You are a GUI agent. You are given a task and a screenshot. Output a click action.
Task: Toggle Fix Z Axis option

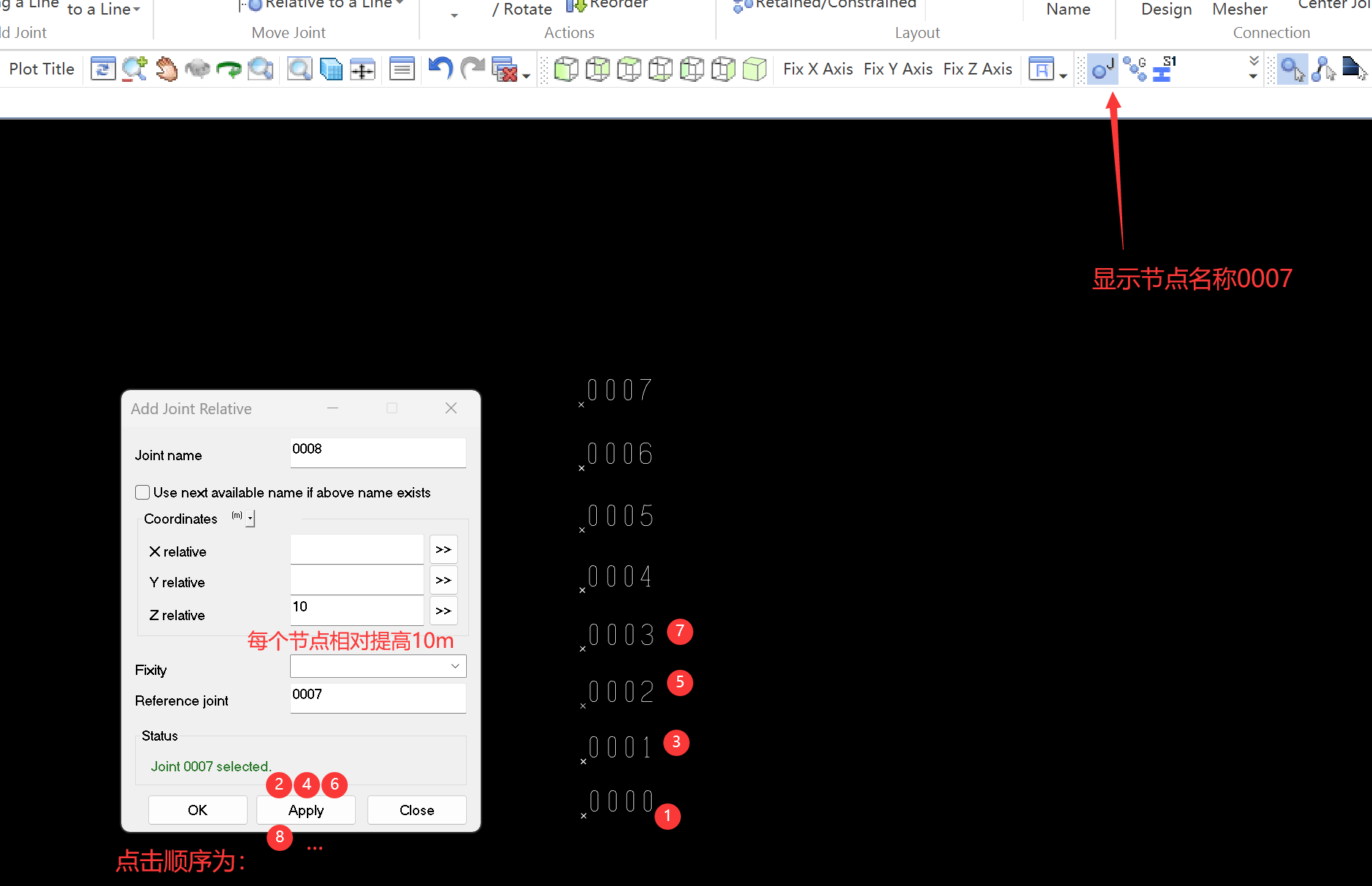(977, 69)
